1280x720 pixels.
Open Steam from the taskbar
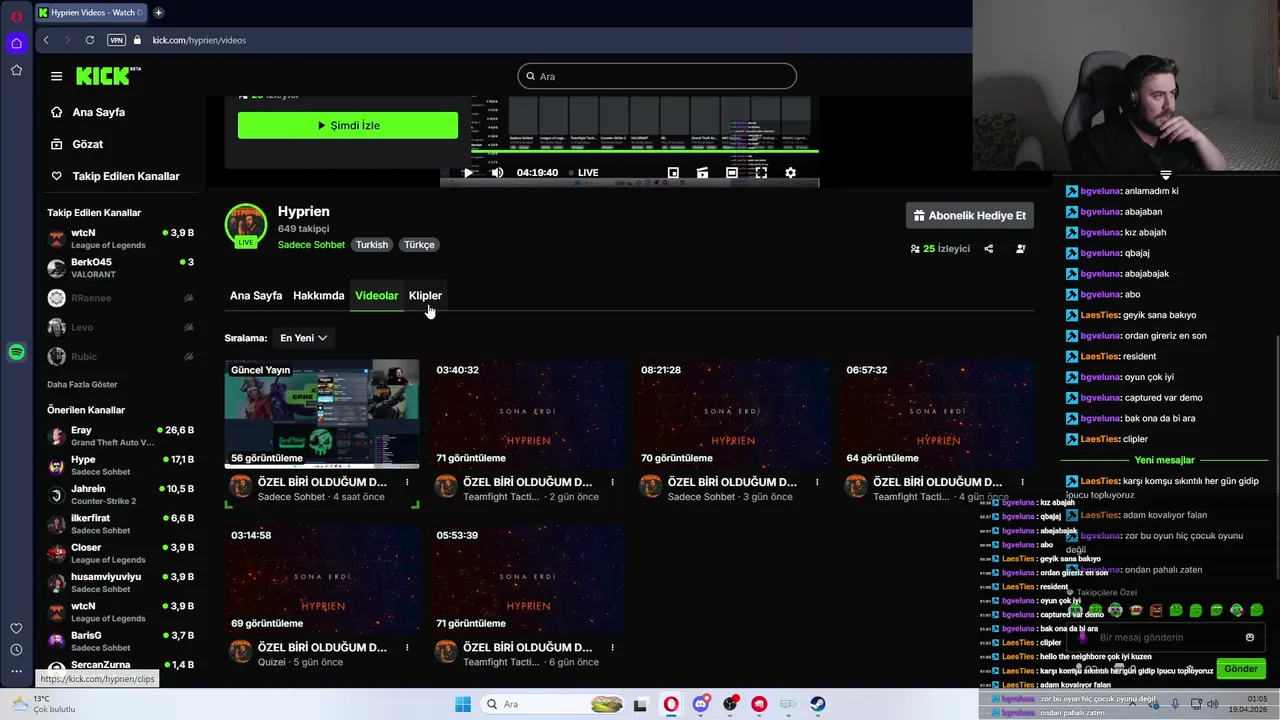tap(818, 704)
